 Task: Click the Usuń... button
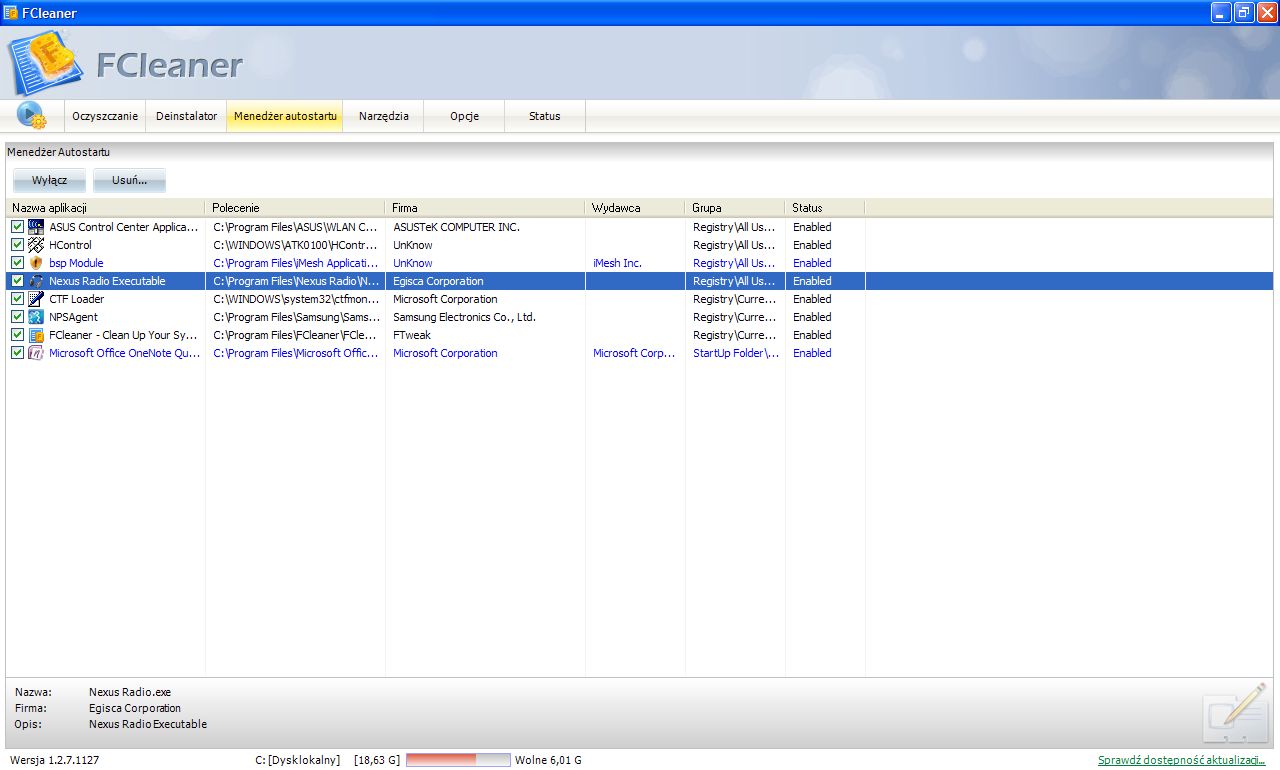pos(129,180)
